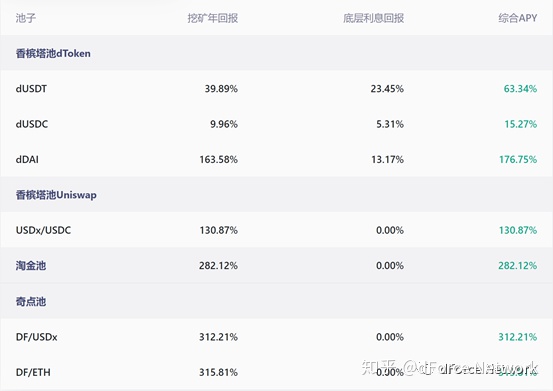The image size is (553, 391).
Task: Sort by 综合APY column header
Action: [x=518, y=18]
